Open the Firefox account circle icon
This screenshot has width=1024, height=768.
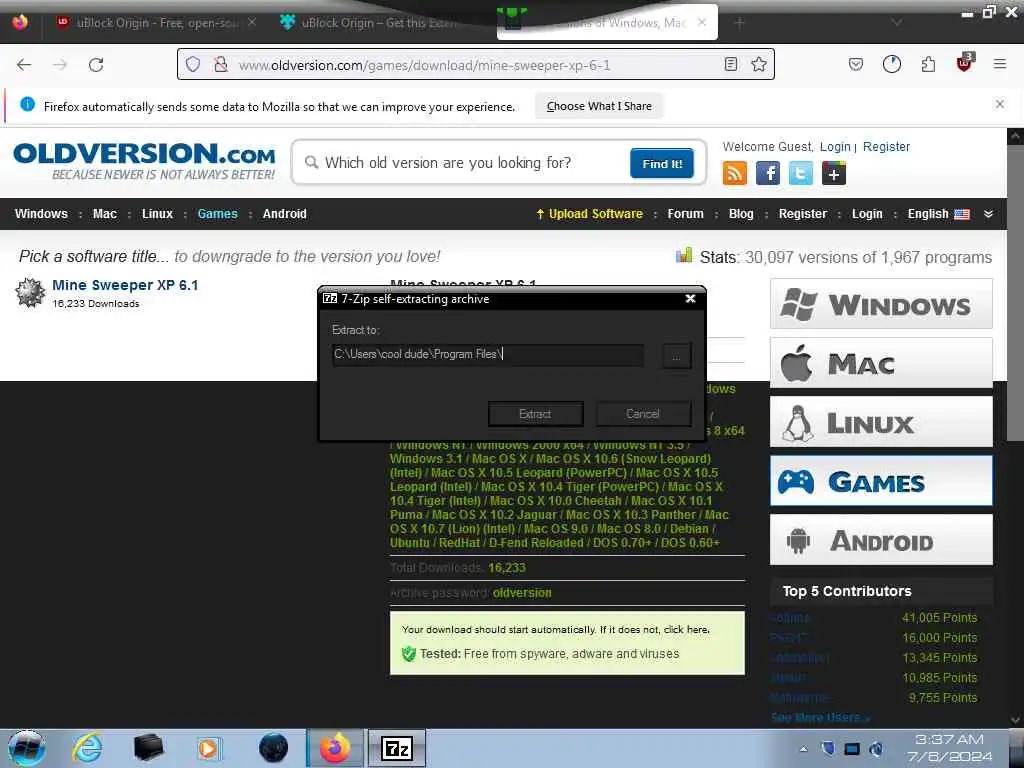tap(891, 64)
